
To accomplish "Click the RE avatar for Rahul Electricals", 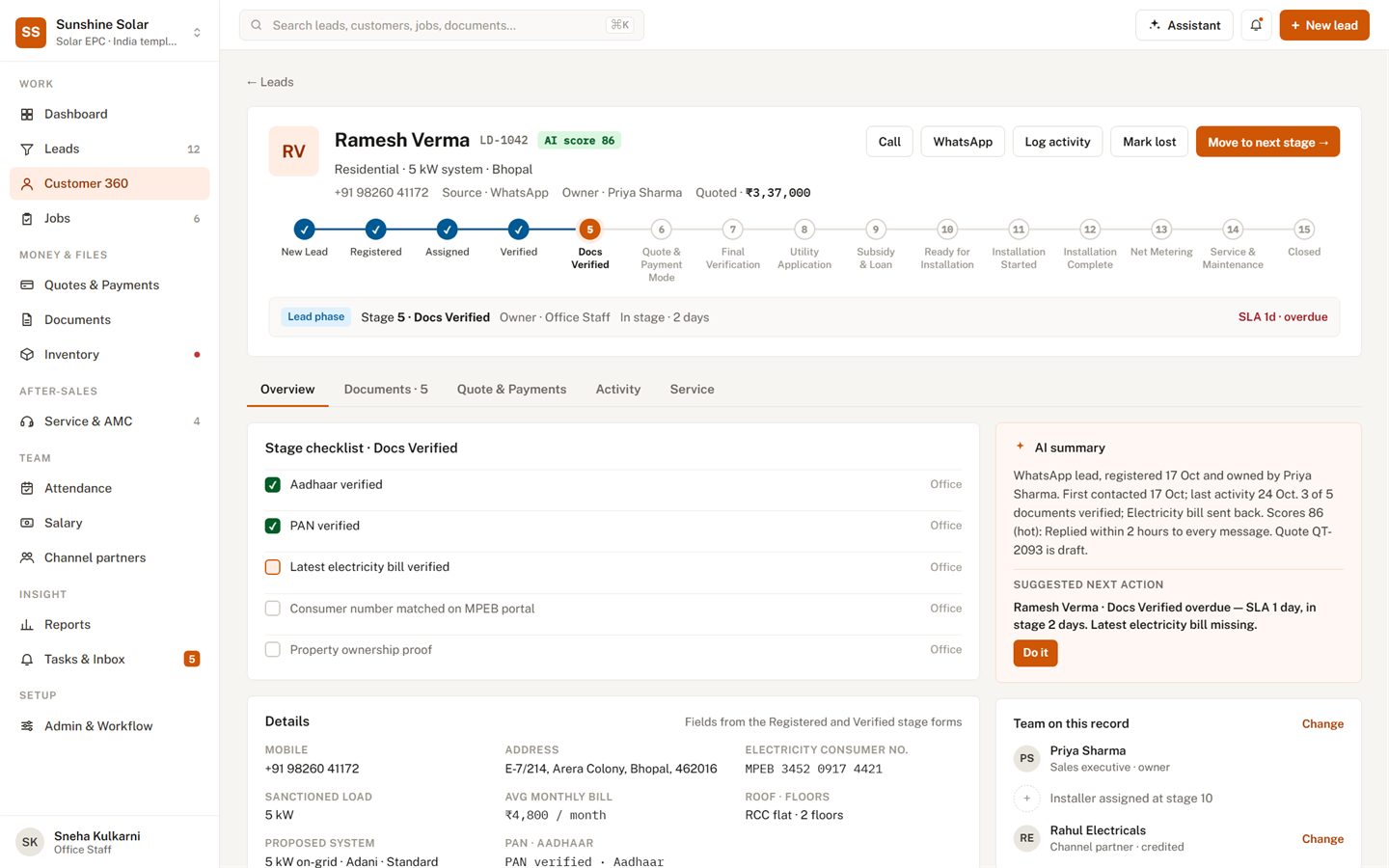I will 1026,838.
